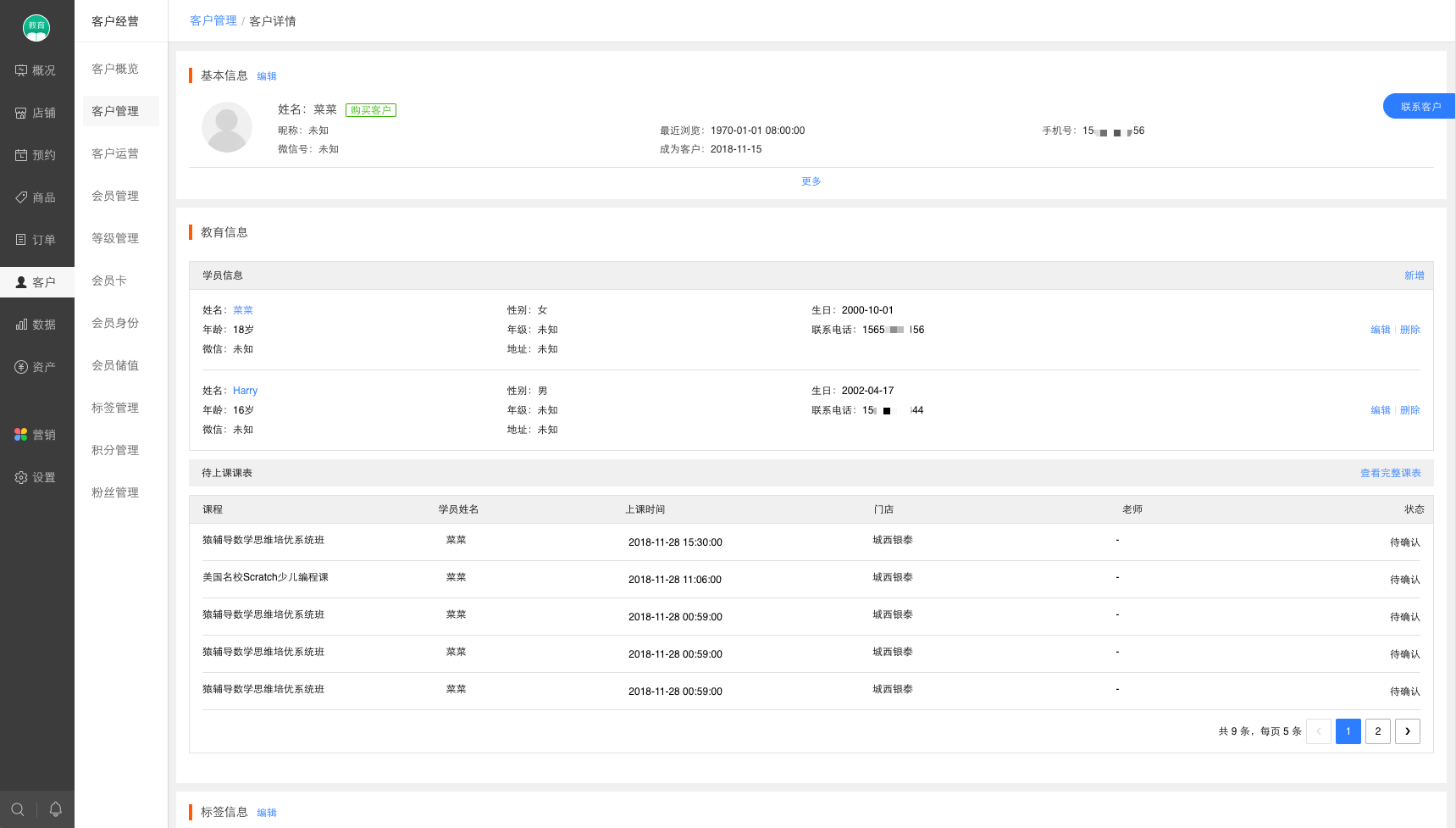This screenshot has height=828, width=1456.
Task: Open the 设置 settings section
Action: click(x=36, y=477)
